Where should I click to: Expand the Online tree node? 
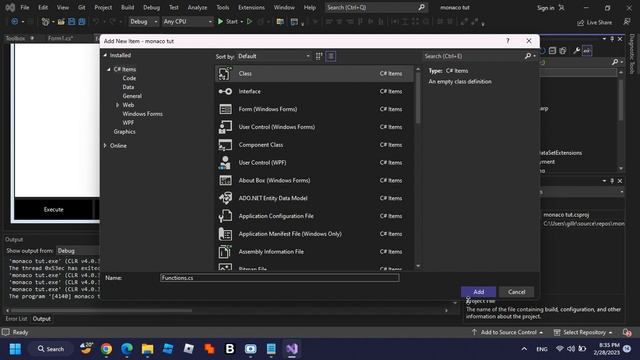pyautogui.click(x=105, y=146)
